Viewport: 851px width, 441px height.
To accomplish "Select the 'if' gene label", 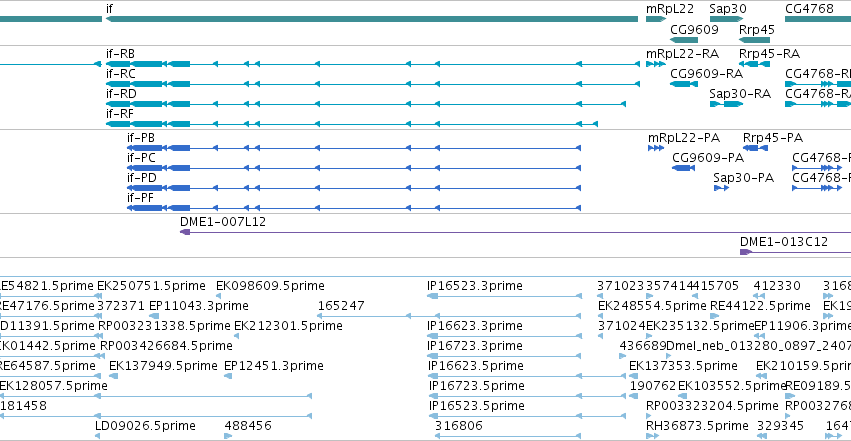I will pos(109,9).
